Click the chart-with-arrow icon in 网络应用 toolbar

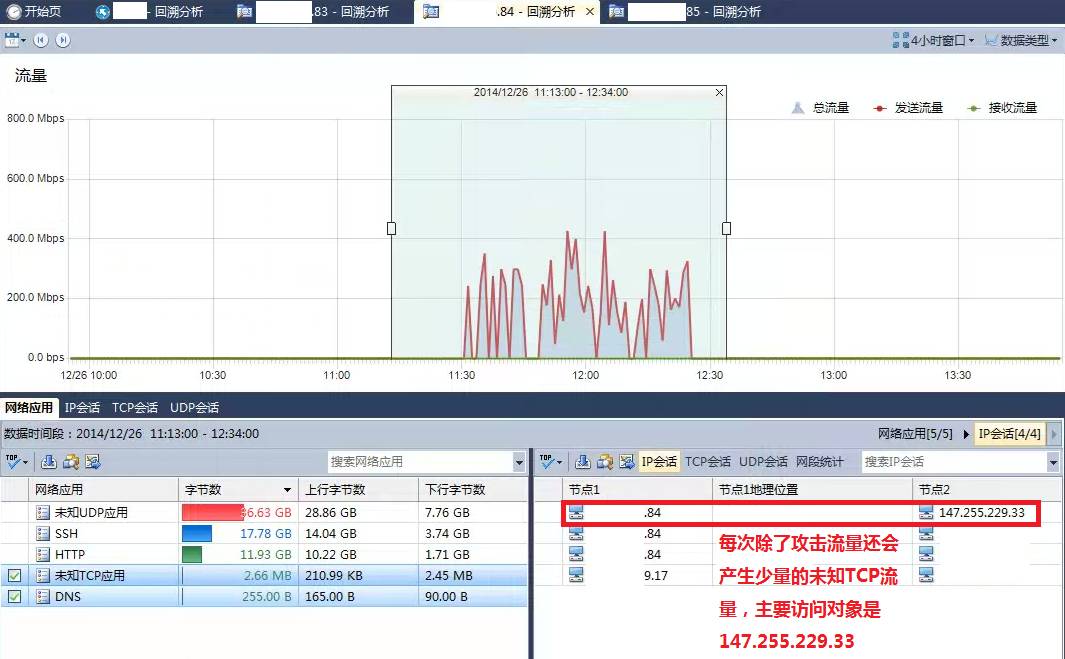pyautogui.click(x=94, y=462)
